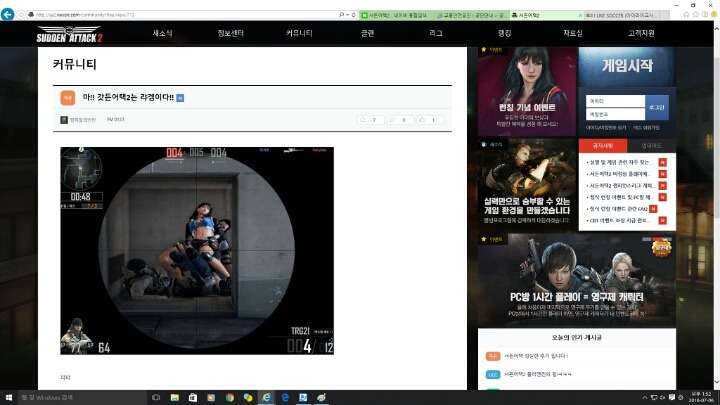Open the dark soldier promotional banner
The width and height of the screenshot is (720, 405).
pyautogui.click(x=527, y=184)
